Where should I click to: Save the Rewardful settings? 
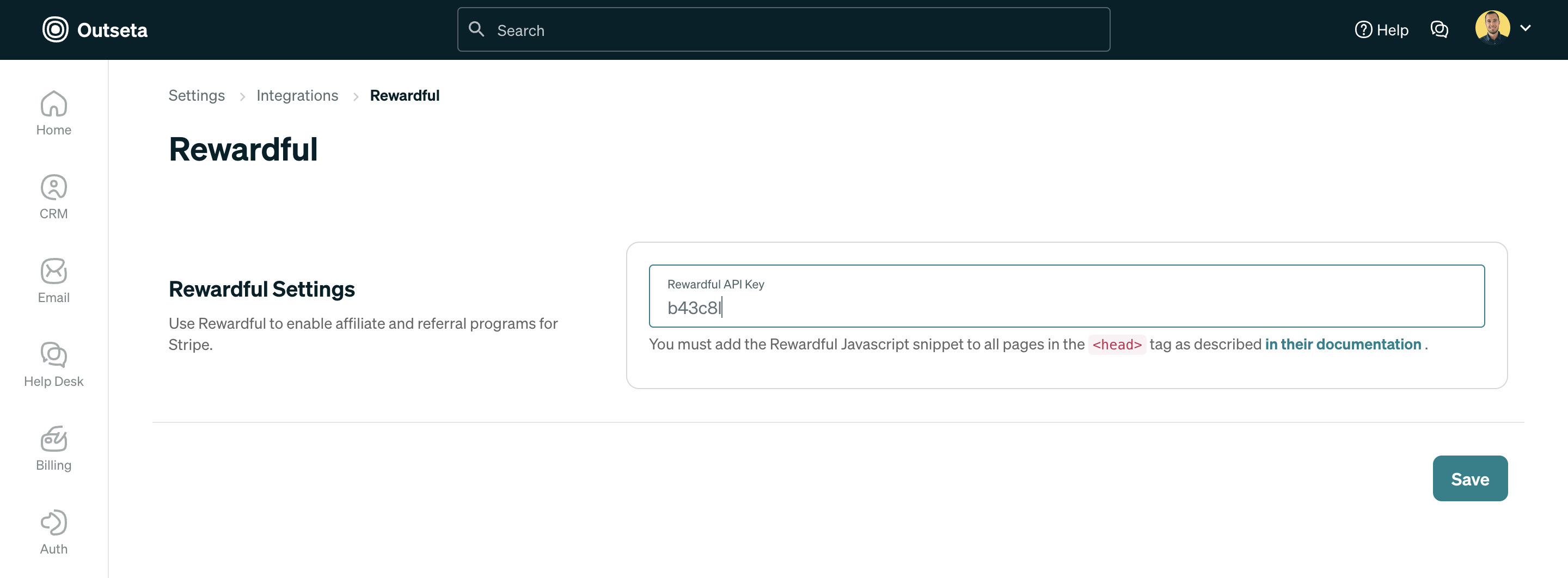click(1469, 478)
